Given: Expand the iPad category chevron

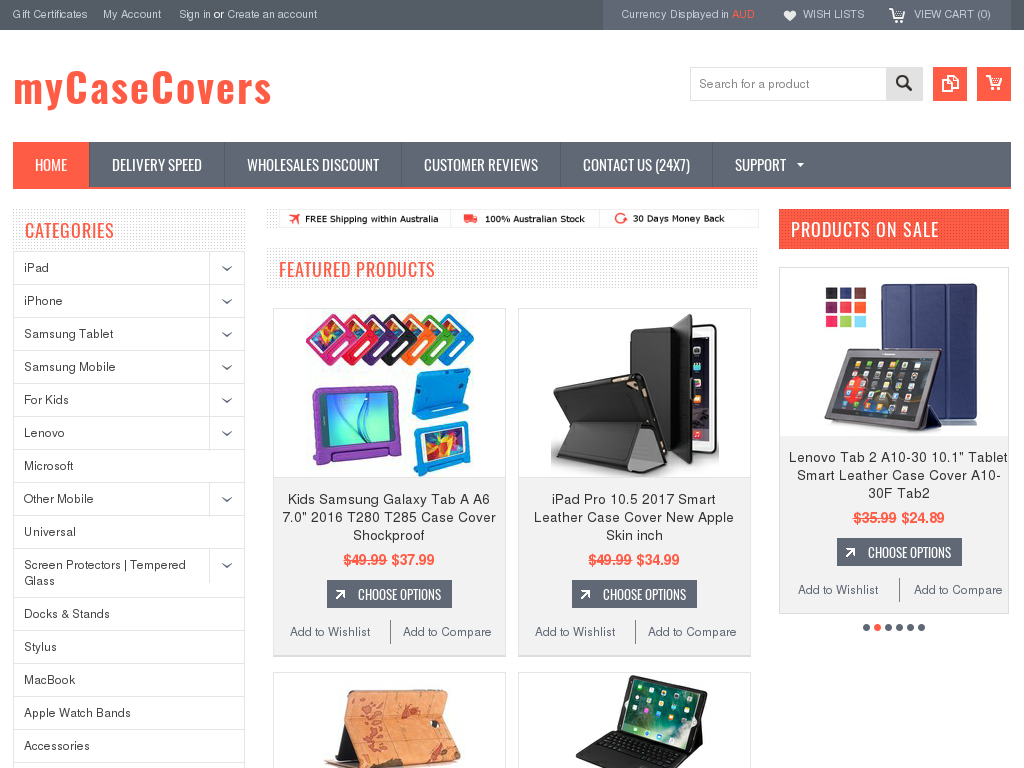Looking at the screenshot, I should click(x=227, y=268).
